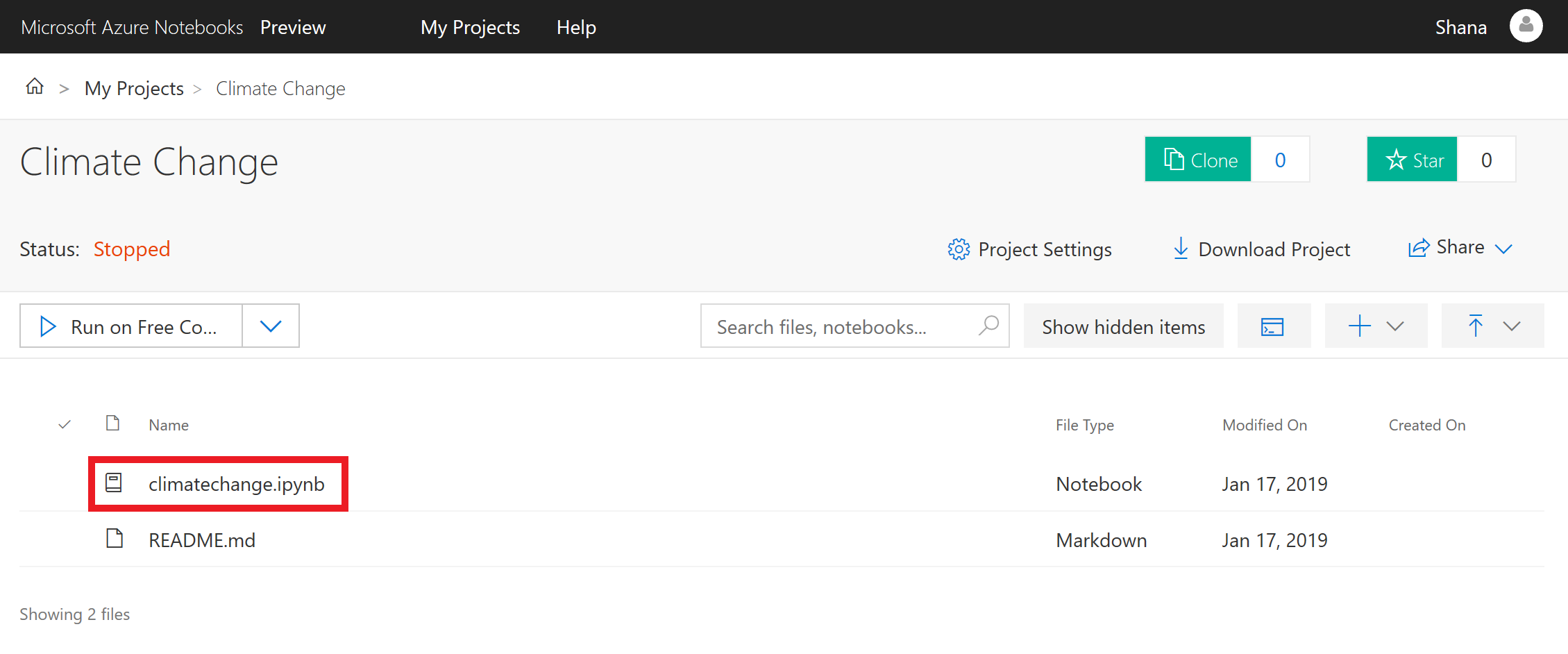The width and height of the screenshot is (1568, 654).
Task: Click the climatechange.ipynb notebook icon
Action: pyautogui.click(x=114, y=483)
